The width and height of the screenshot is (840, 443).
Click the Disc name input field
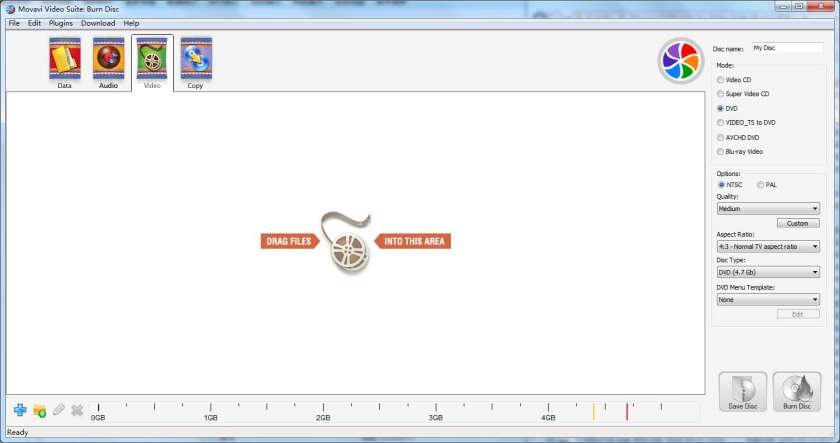pyautogui.click(x=788, y=48)
